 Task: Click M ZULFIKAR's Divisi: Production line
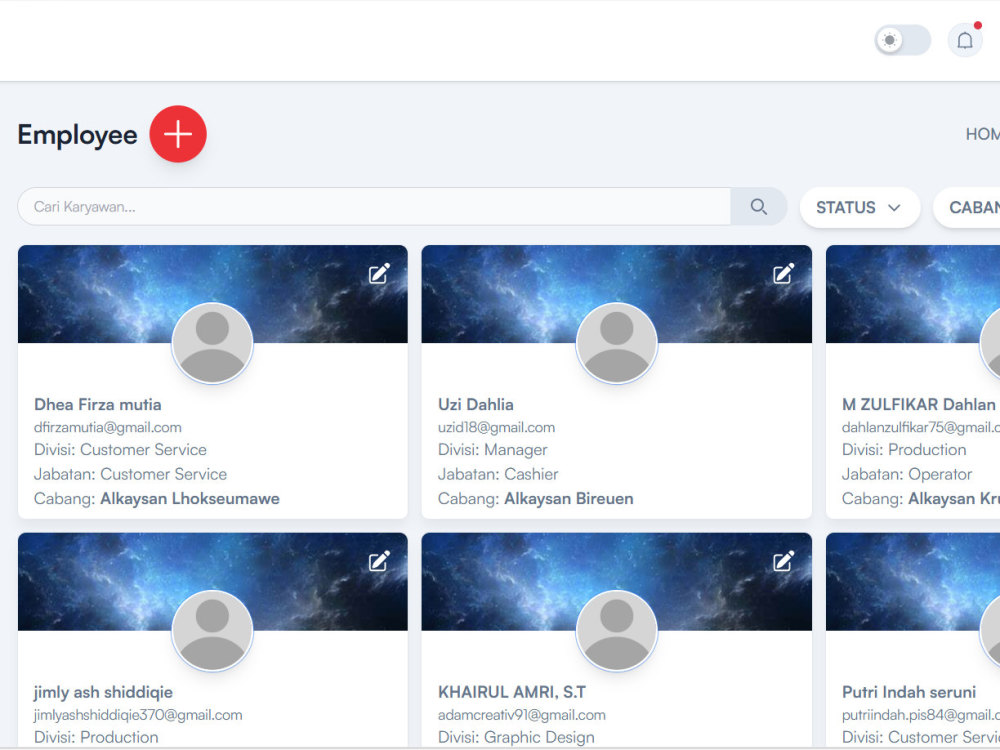pos(904,450)
